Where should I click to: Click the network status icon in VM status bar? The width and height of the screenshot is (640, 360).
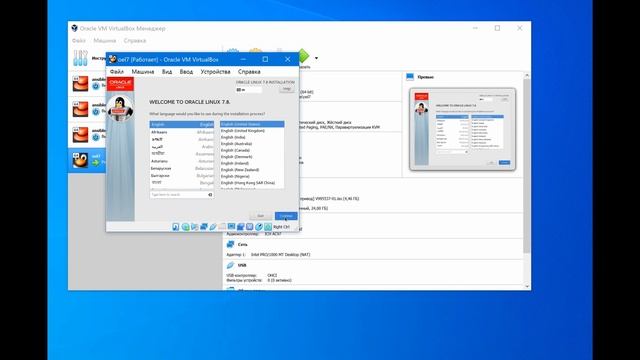point(204,227)
